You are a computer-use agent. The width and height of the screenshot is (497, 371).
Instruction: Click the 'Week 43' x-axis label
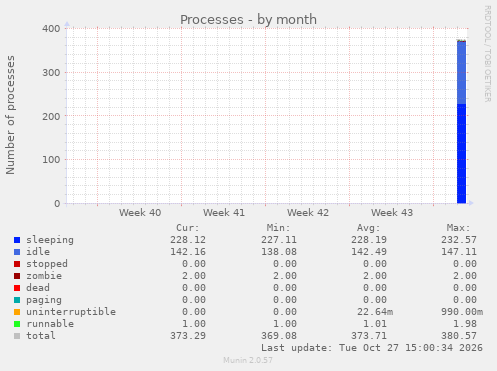[392, 213]
